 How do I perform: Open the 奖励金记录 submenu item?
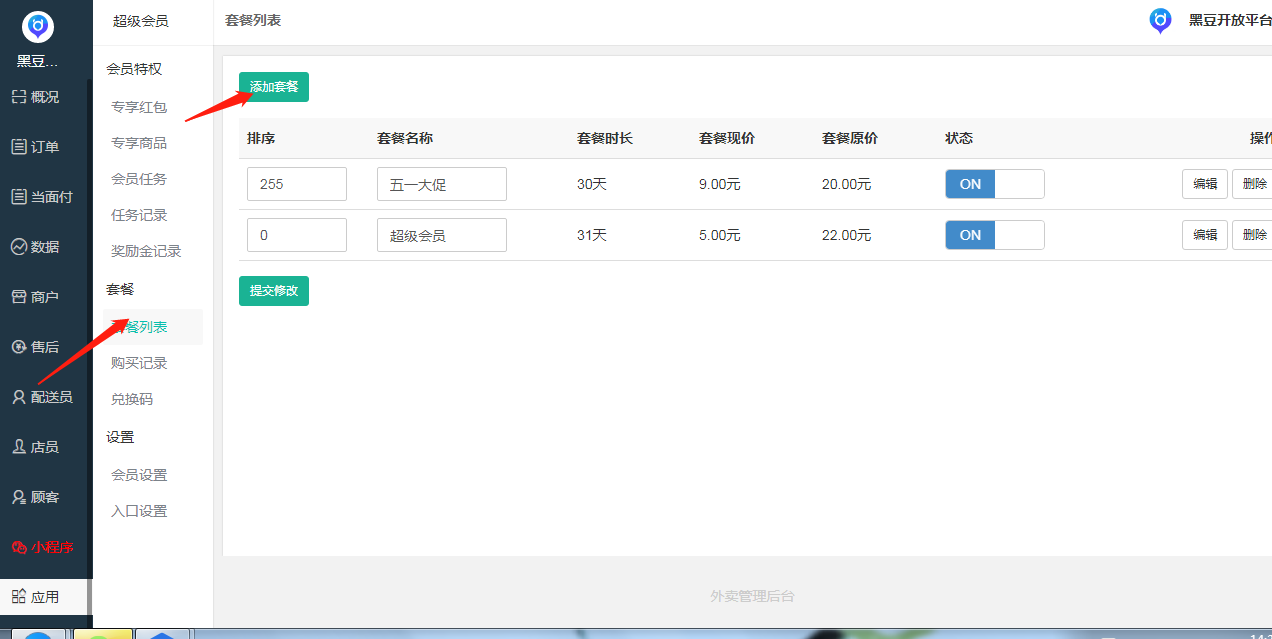[x=146, y=251]
